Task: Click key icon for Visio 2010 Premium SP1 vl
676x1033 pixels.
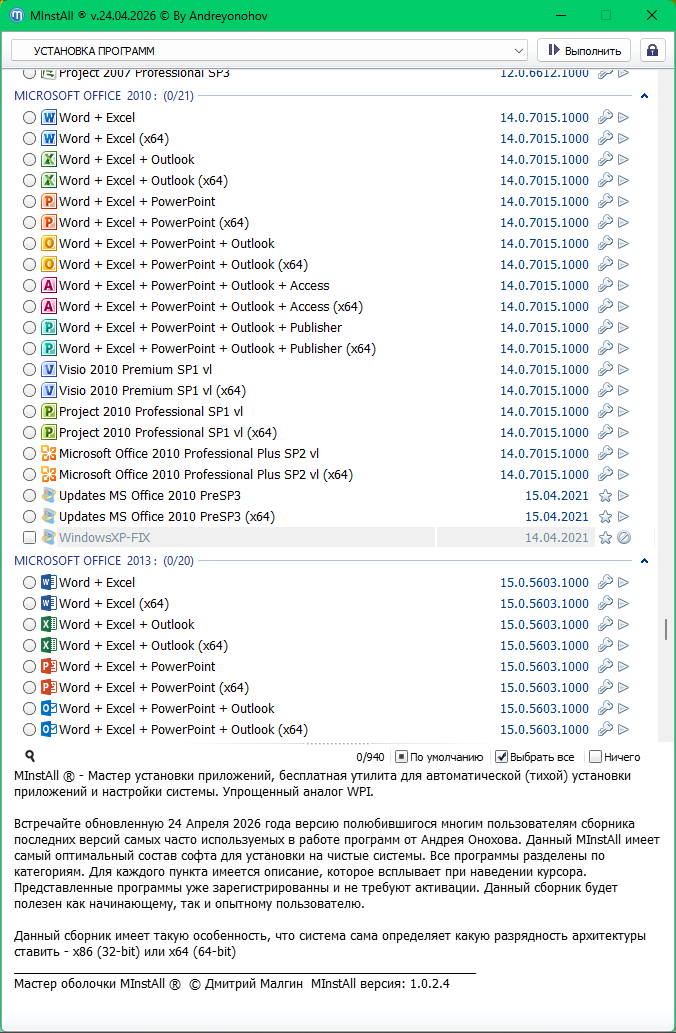Action: pyautogui.click(x=605, y=370)
